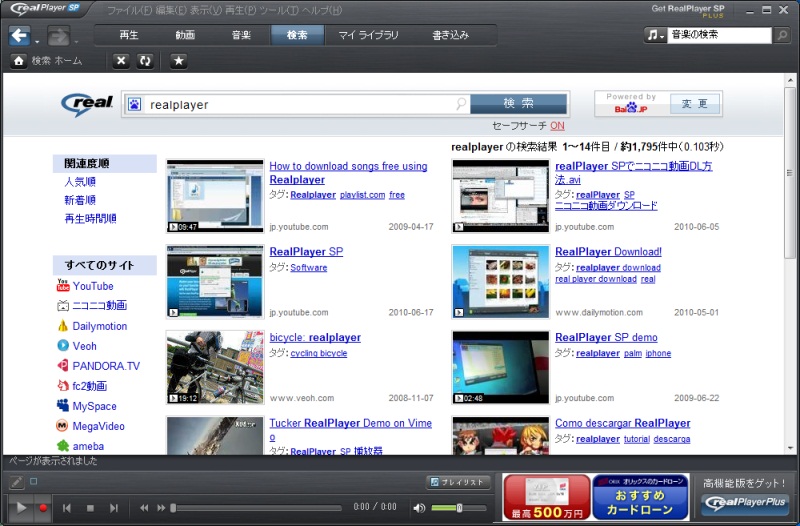The width and height of the screenshot is (800, 526).
Task: Click the blue 検索 search button
Action: coord(518,104)
